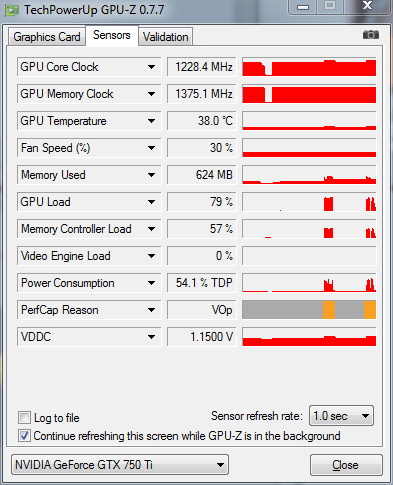Enable the Log to file checkbox
Viewport: 393px width, 485px height.
tap(24, 418)
